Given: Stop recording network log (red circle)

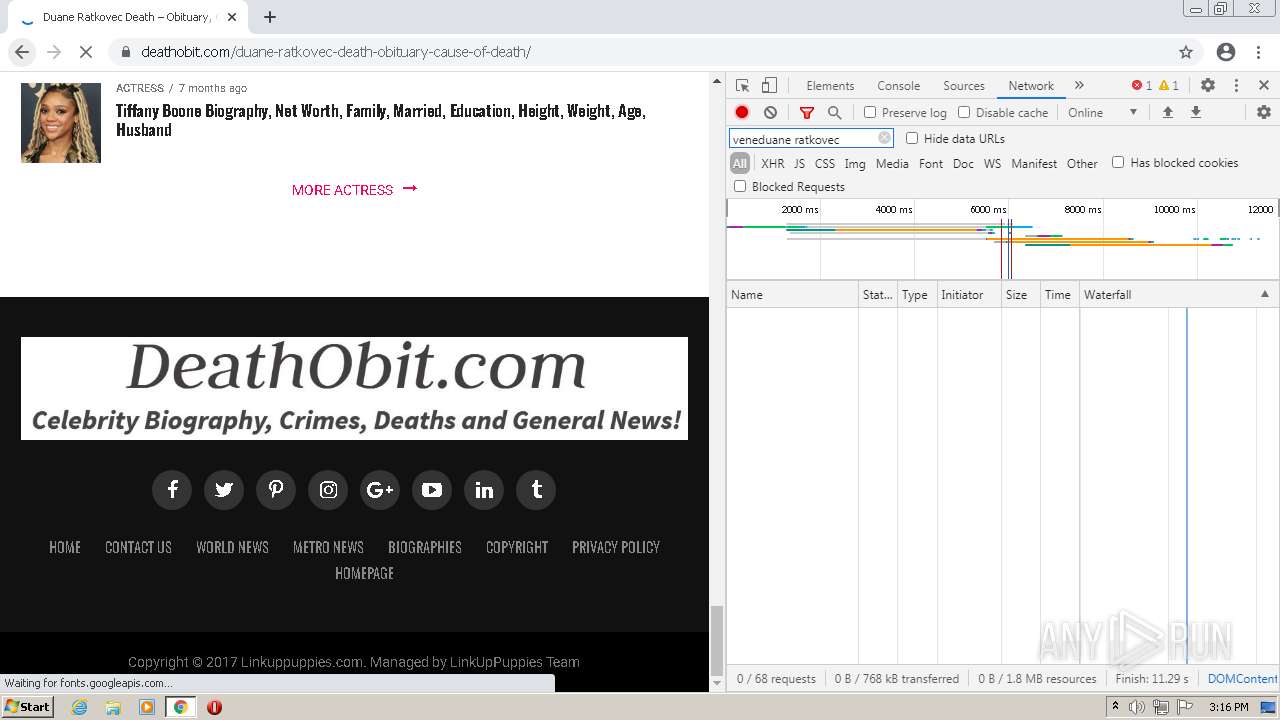Looking at the screenshot, I should click(x=742, y=113).
